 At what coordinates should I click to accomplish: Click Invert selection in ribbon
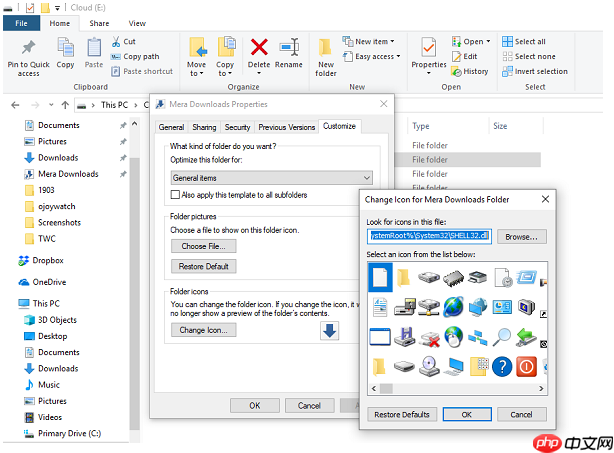pos(535,71)
